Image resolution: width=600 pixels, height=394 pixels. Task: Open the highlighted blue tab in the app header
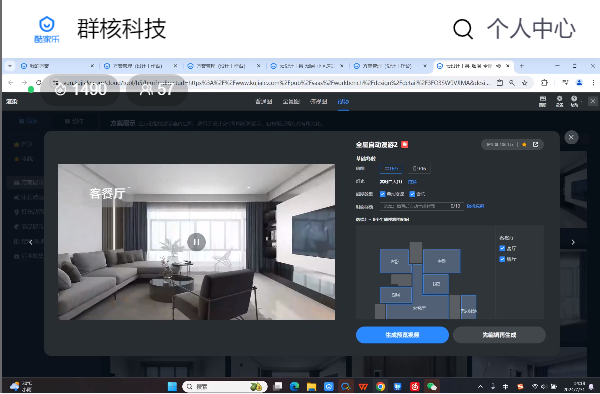click(343, 101)
